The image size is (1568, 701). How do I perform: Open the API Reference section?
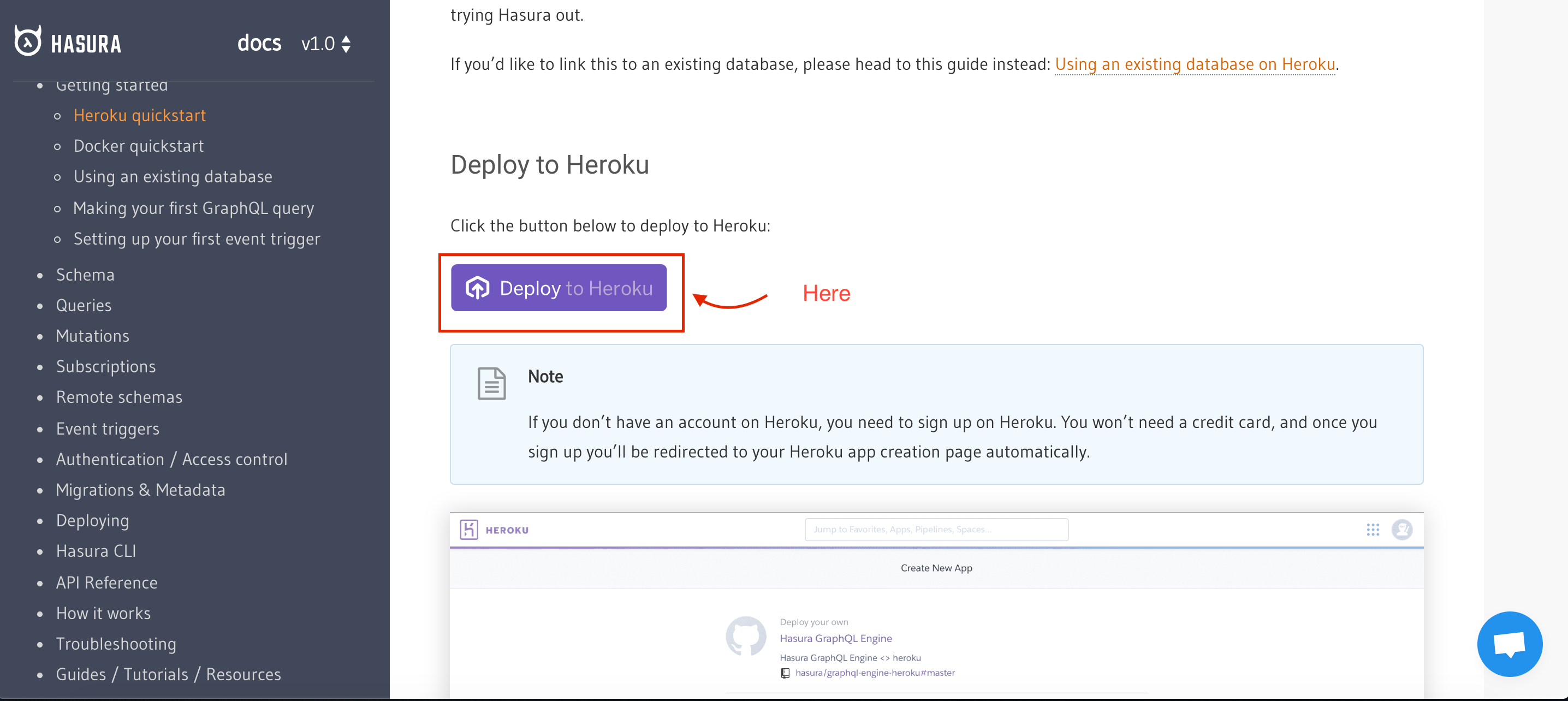(106, 583)
